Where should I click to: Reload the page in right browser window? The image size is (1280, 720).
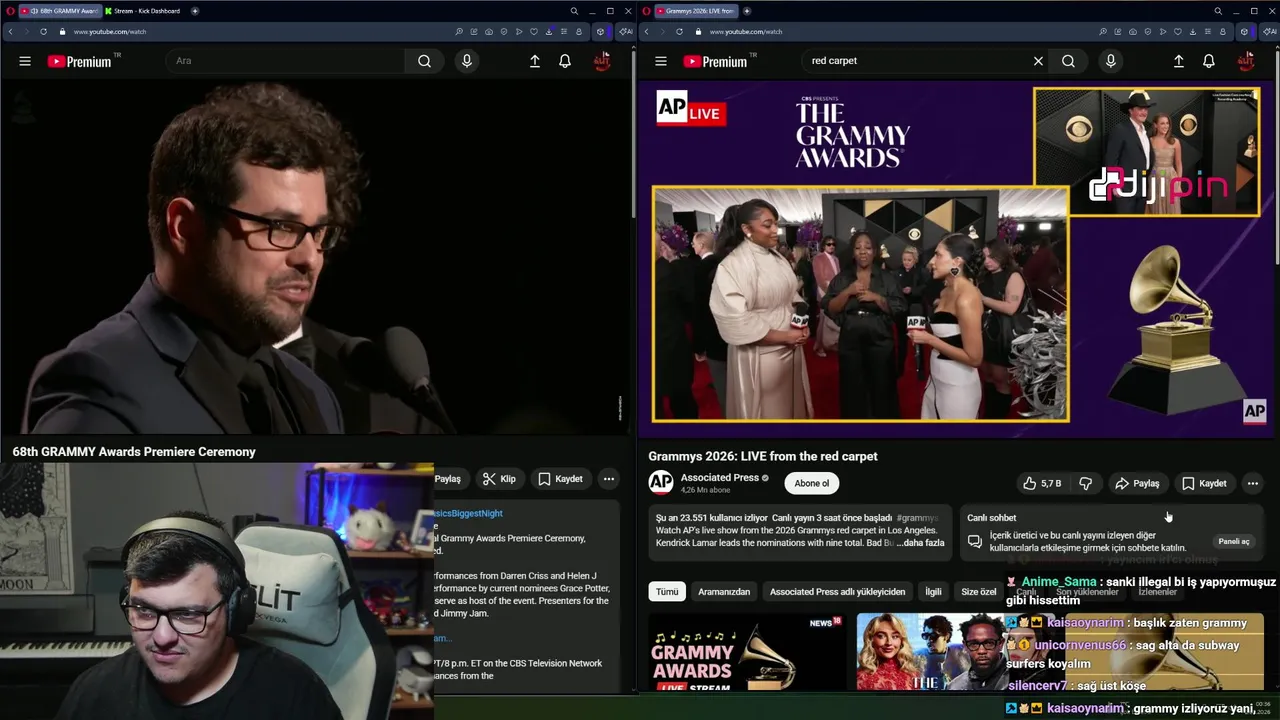point(679,31)
